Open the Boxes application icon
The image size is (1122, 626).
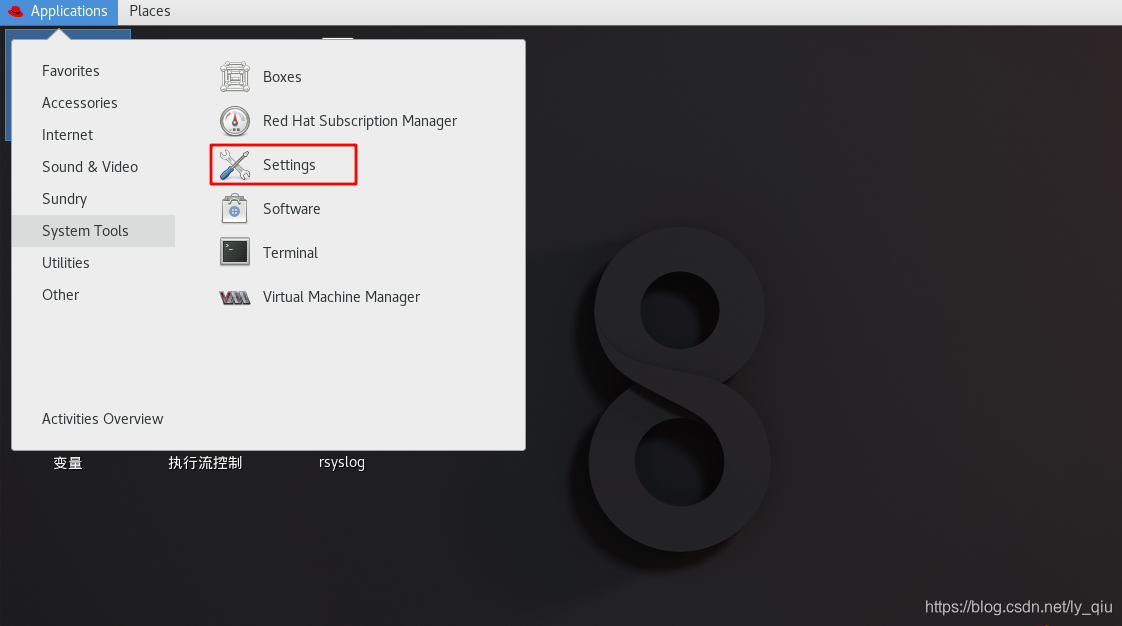235,77
